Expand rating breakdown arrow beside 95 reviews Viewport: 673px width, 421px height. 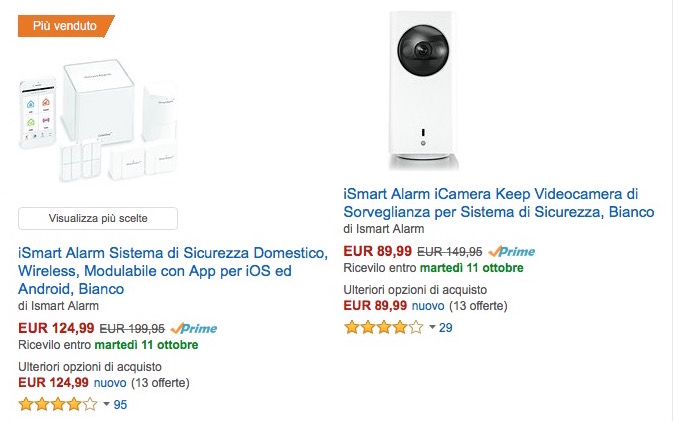[x=106, y=405]
